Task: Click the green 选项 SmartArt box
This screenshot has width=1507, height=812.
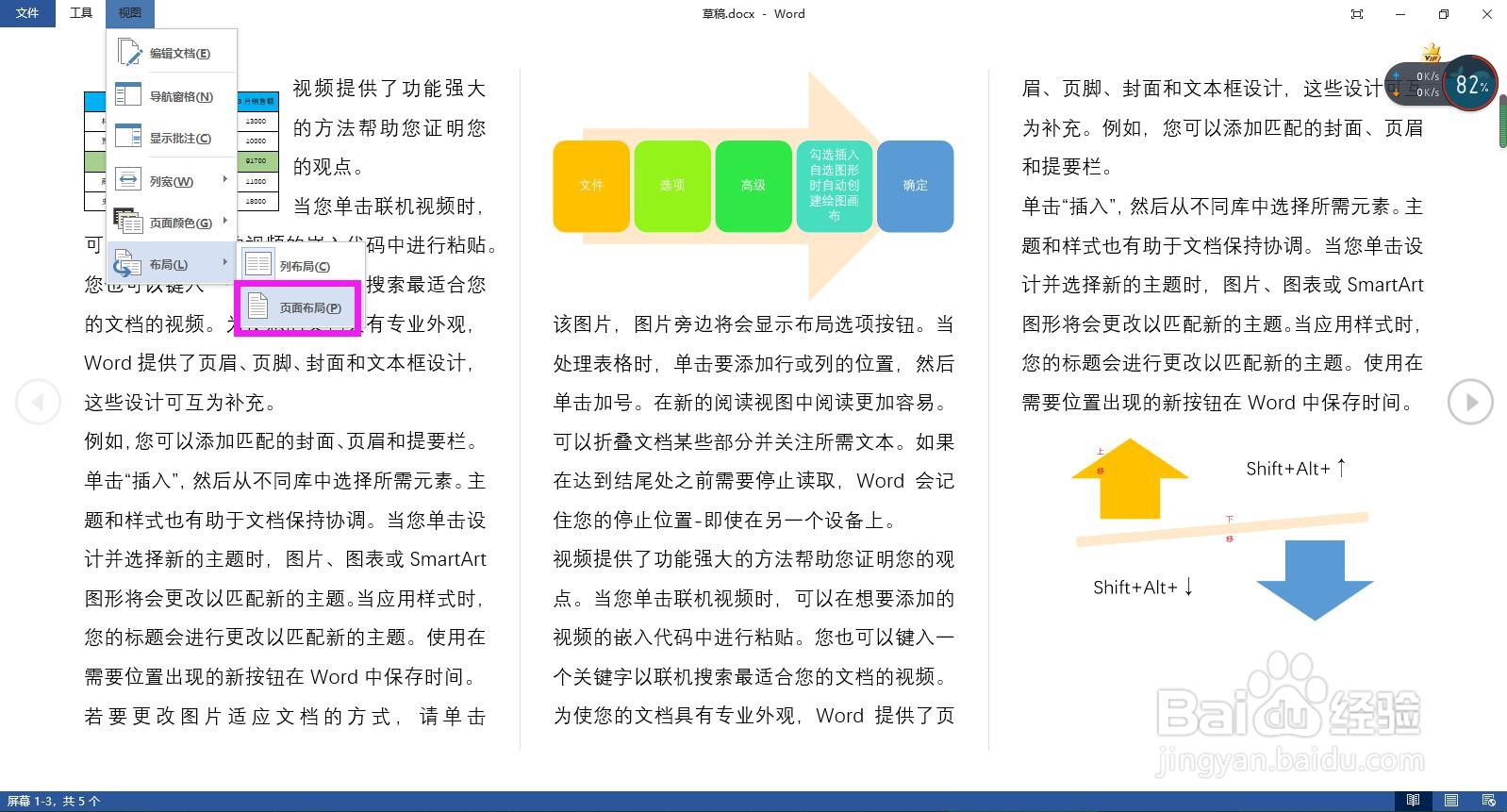Action: [672, 186]
